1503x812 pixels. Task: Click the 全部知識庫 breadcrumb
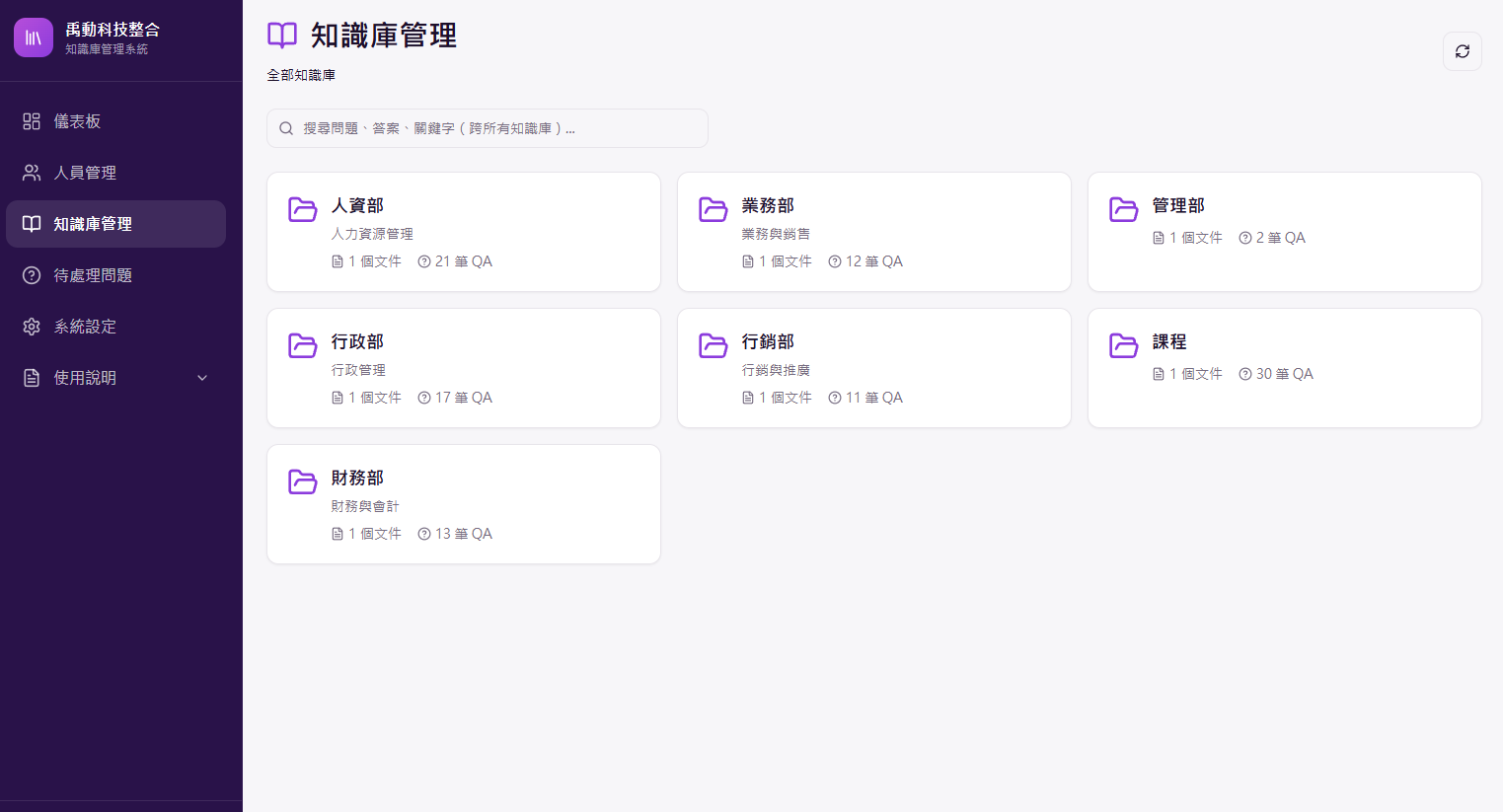301,75
